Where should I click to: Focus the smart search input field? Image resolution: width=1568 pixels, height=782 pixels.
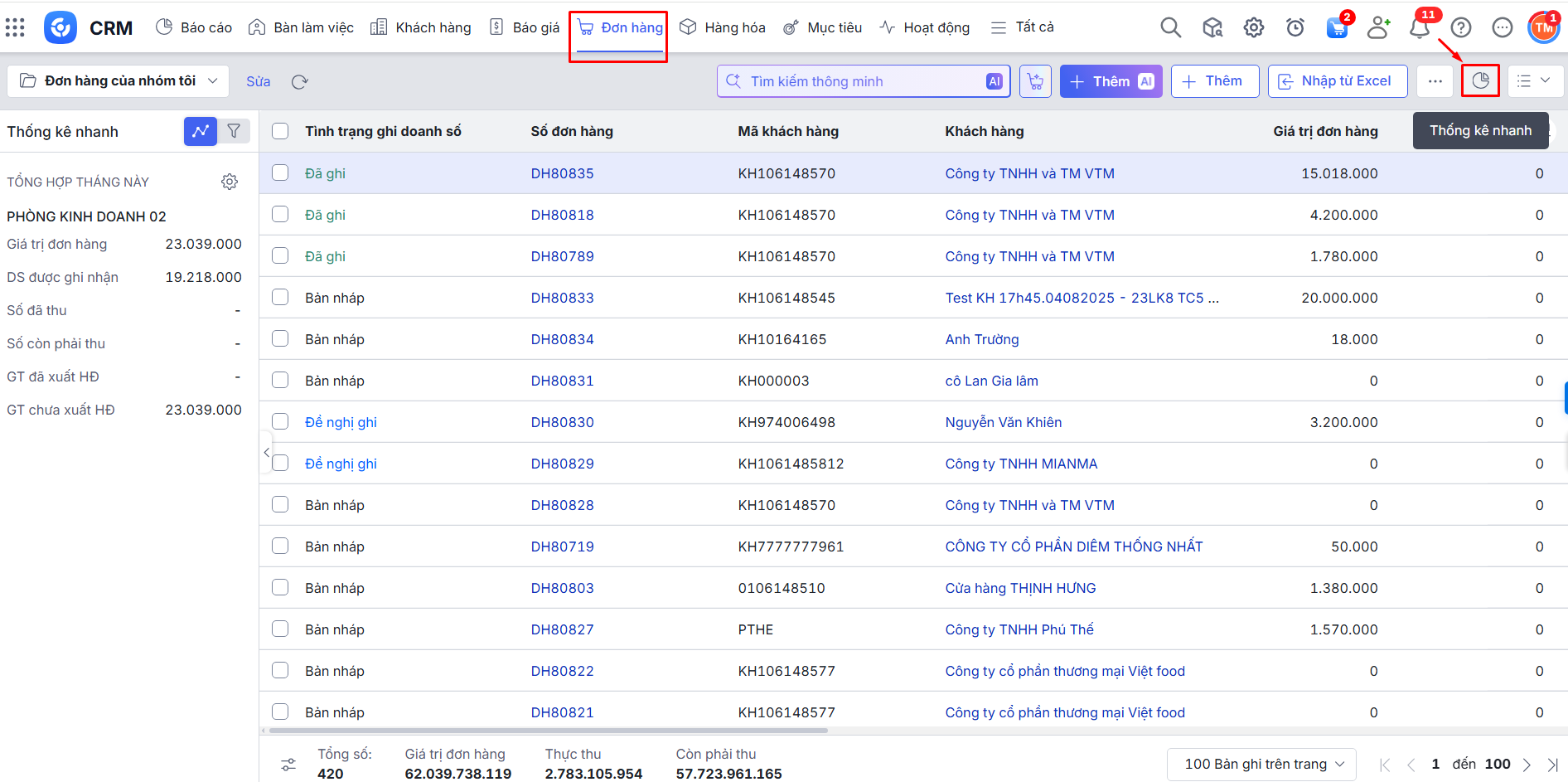(862, 81)
